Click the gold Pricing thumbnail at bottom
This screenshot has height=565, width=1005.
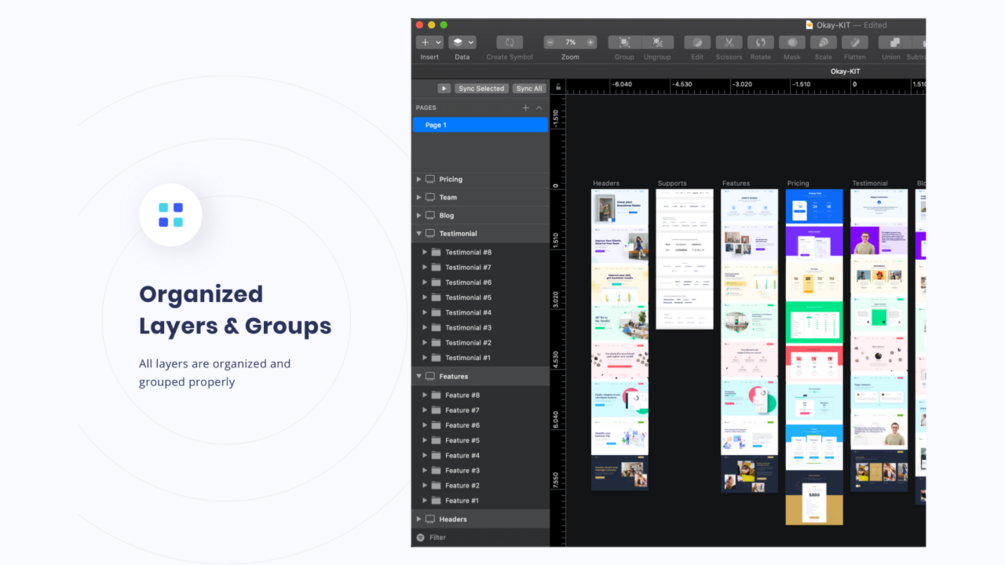tap(814, 498)
